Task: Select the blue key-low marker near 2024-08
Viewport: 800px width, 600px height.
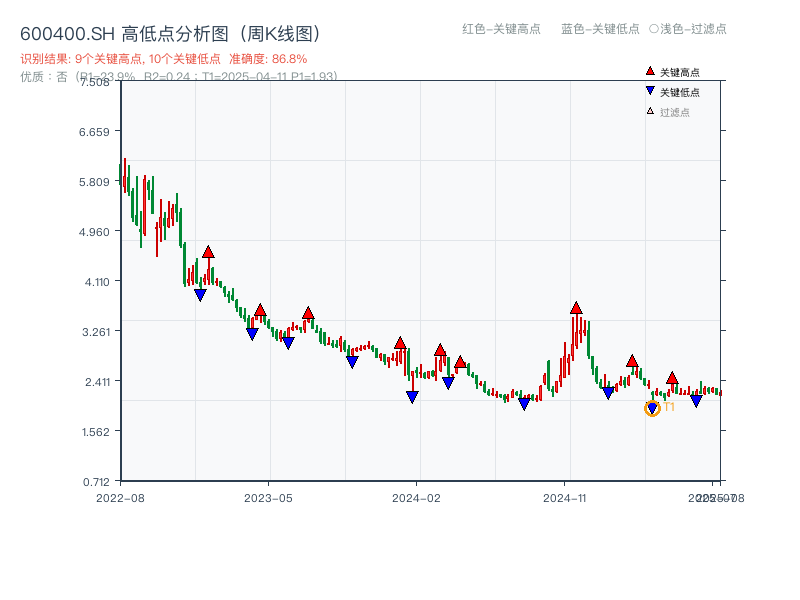Action: click(523, 402)
